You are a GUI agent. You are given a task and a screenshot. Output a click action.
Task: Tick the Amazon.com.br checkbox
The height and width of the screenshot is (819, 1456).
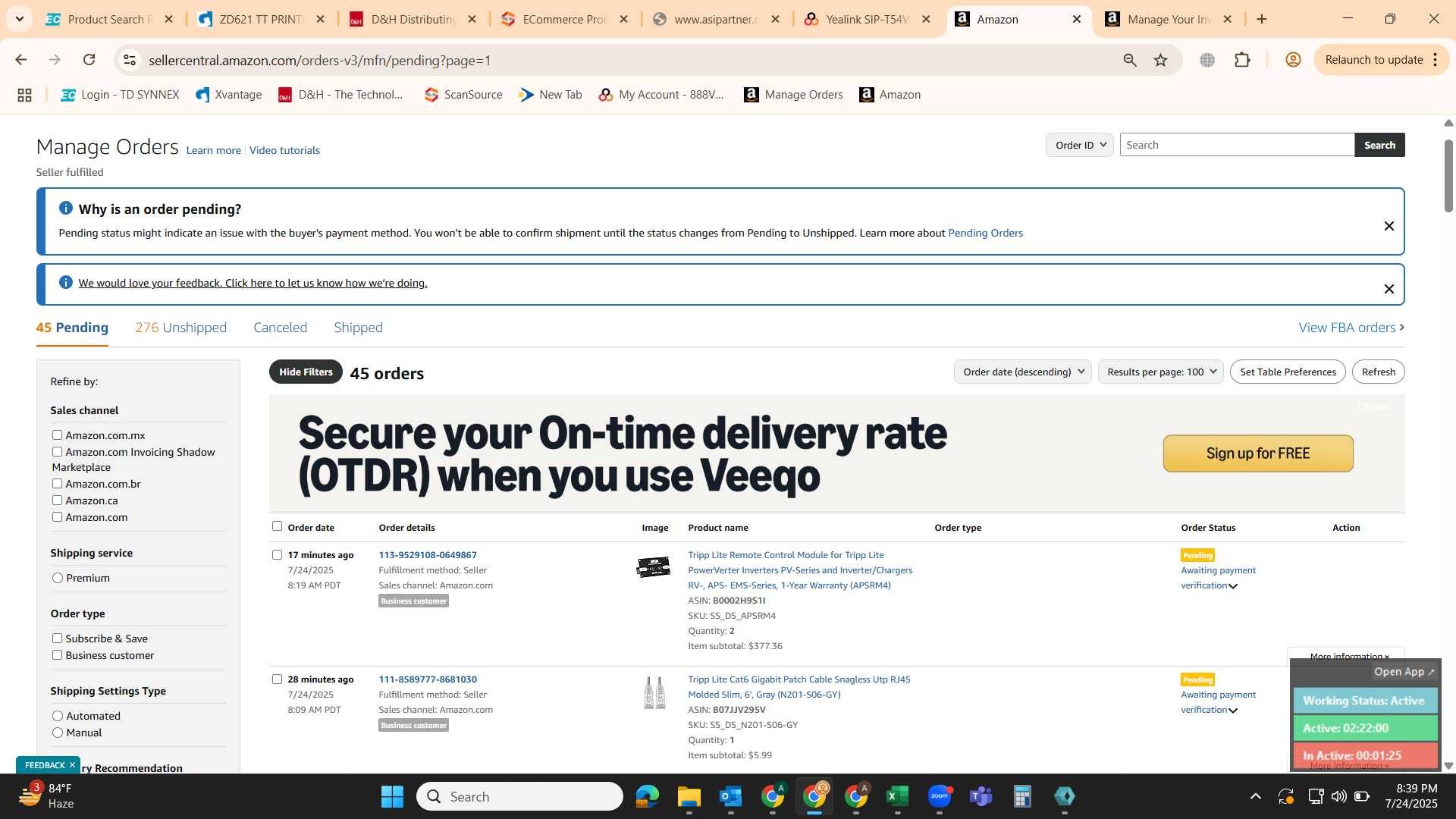click(x=57, y=483)
